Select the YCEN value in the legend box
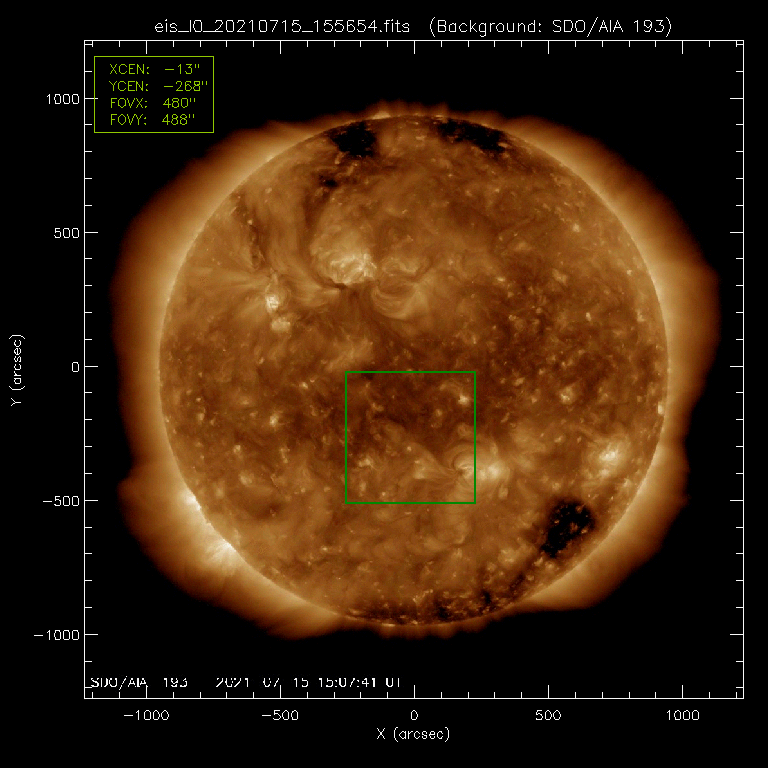 pyautogui.click(x=183, y=86)
